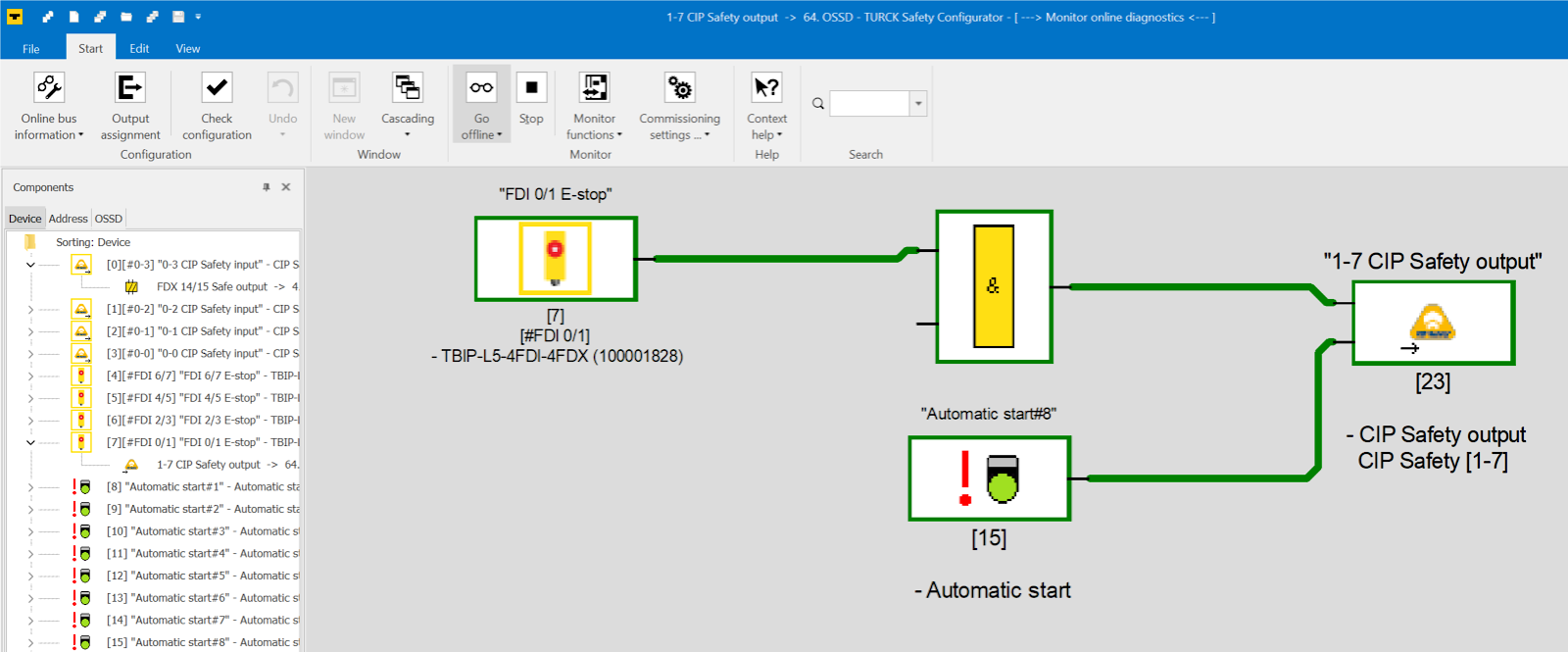
Task: Select the OSSD sorting tab
Action: 108,219
